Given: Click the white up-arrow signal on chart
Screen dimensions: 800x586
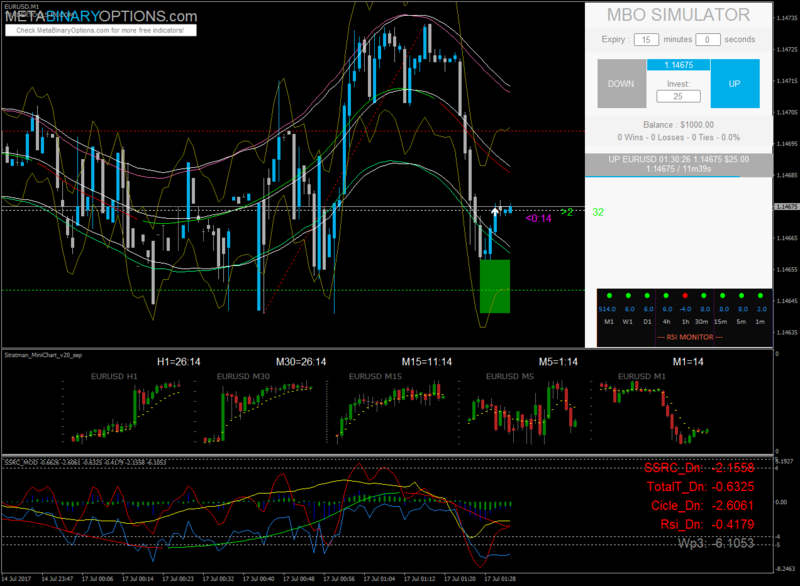Looking at the screenshot, I should tap(495, 211).
